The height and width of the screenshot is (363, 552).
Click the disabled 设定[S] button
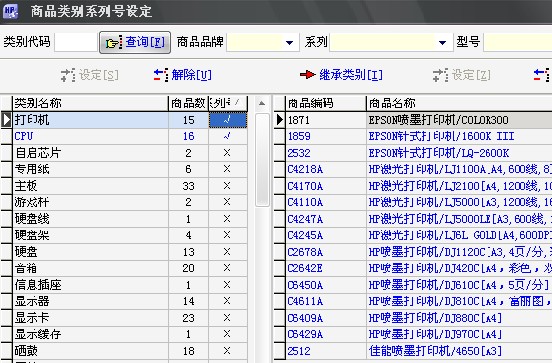89,75
